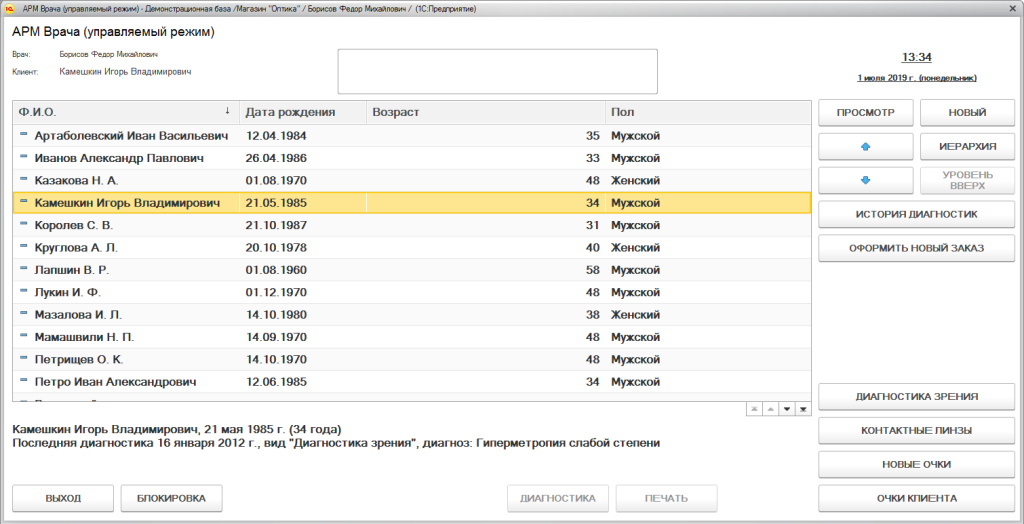
Task: Click the date link 1 июля 2019
Action: click(x=916, y=78)
